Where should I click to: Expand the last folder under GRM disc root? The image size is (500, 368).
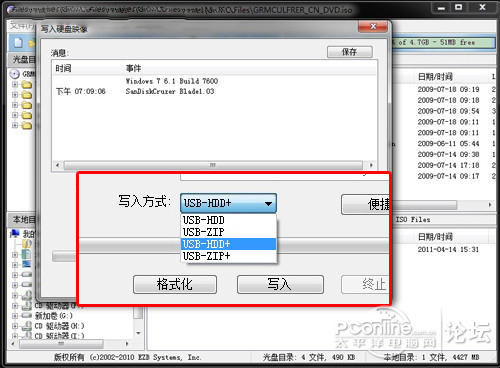[x=15, y=125]
